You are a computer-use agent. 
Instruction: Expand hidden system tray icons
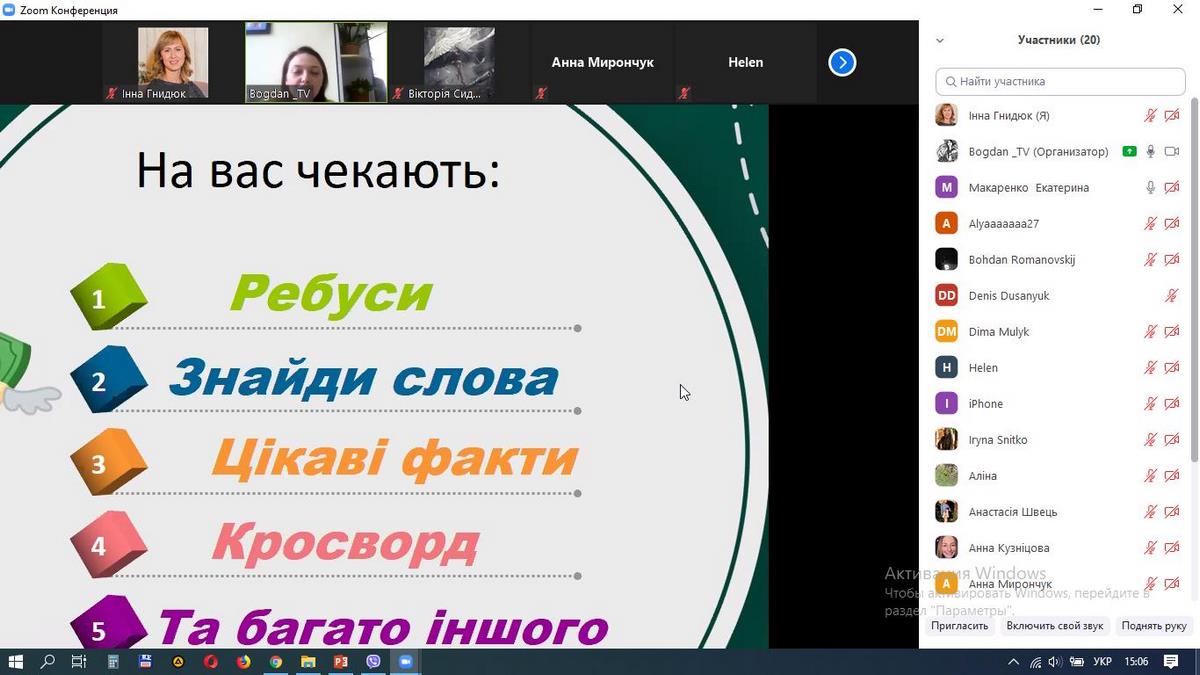(x=1014, y=662)
